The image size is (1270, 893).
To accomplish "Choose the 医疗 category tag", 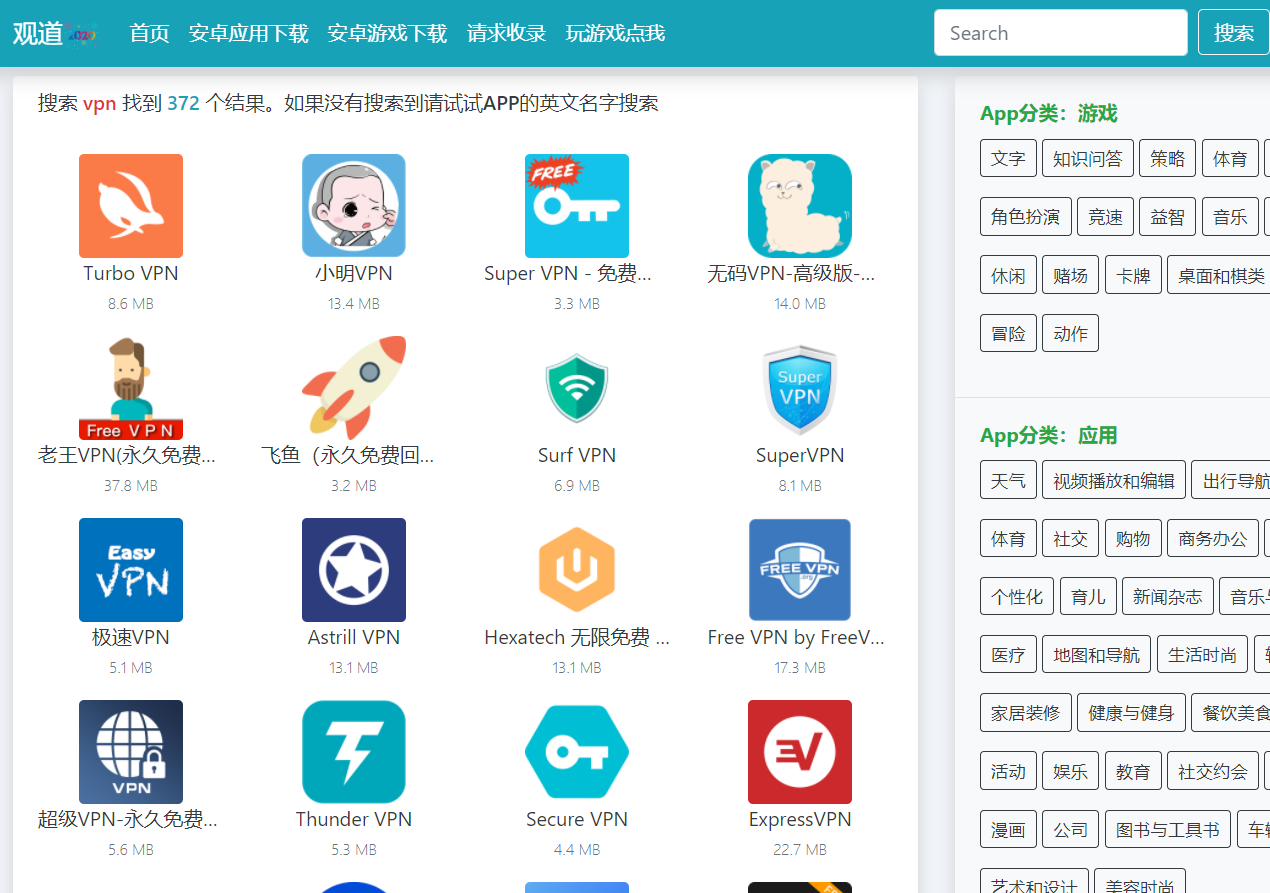I will (x=1008, y=655).
